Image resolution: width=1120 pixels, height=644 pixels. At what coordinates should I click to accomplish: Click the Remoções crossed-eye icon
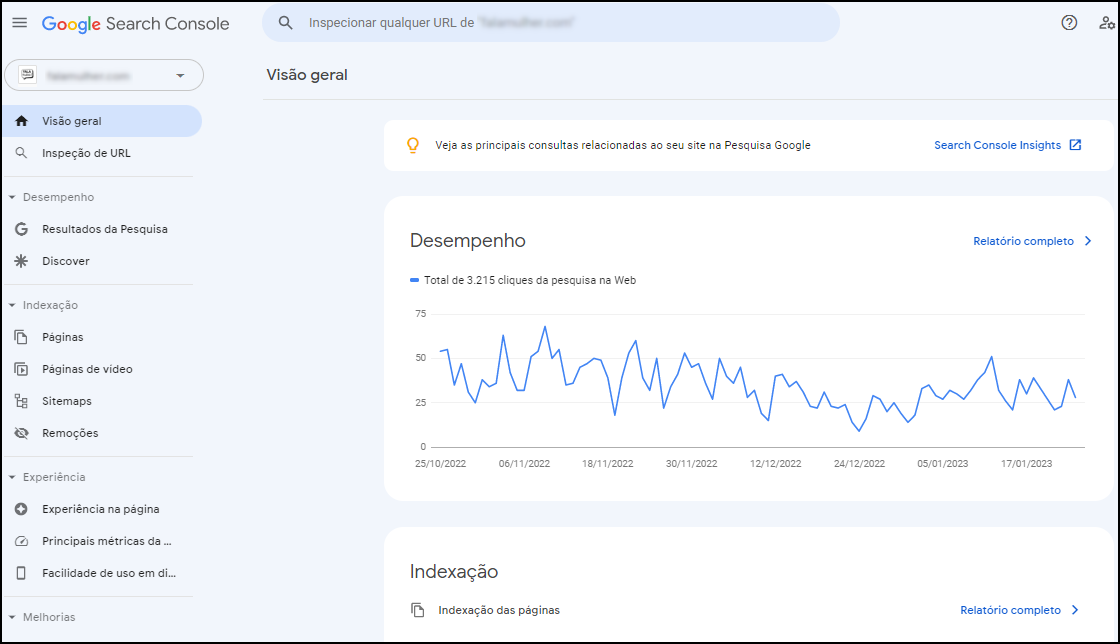[21, 433]
